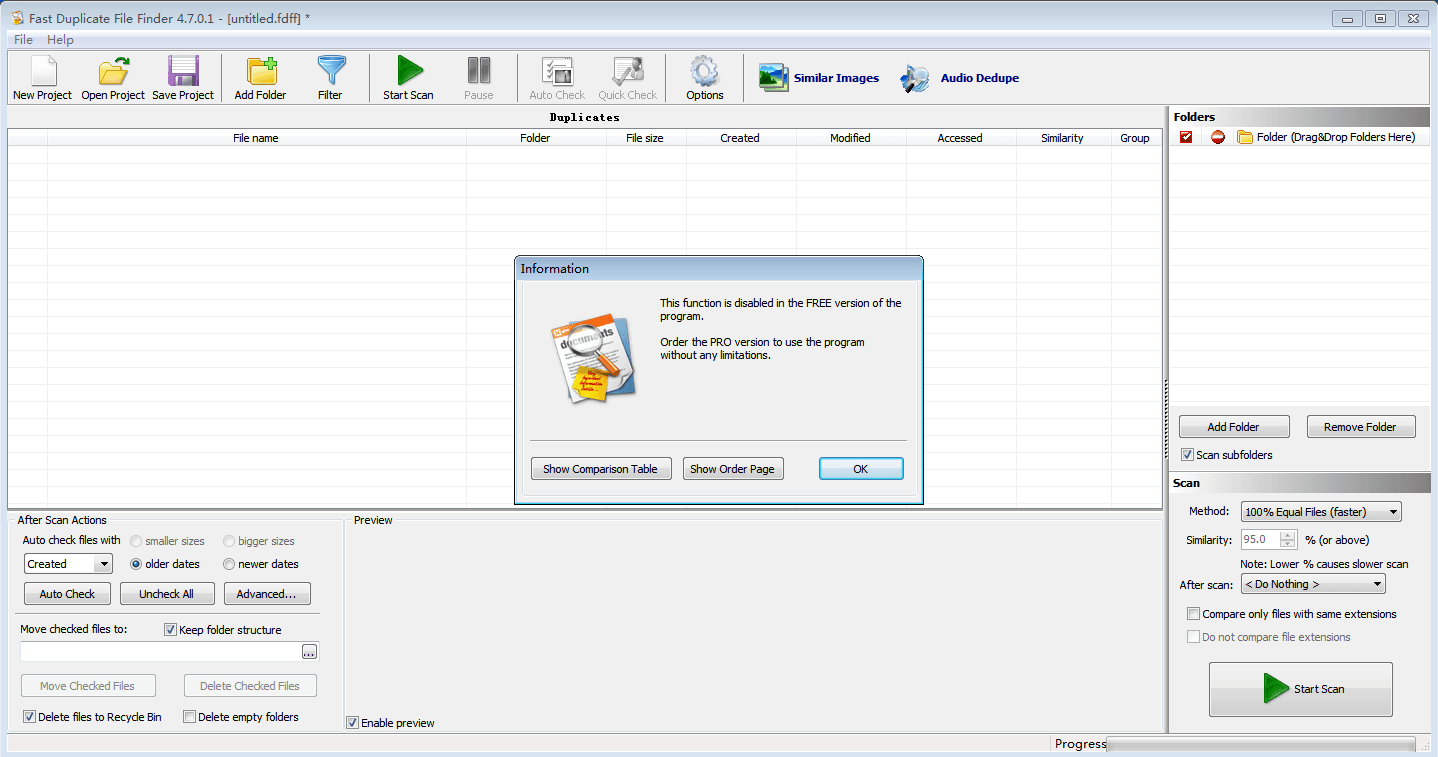The image size is (1438, 757).
Task: Click the large Start Scan button
Action: tap(1301, 689)
